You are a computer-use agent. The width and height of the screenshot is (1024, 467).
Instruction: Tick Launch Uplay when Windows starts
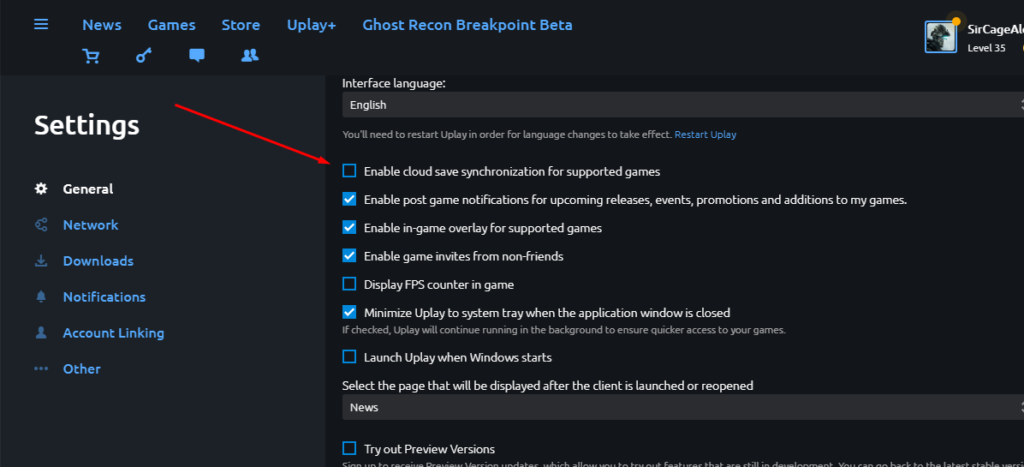(x=349, y=357)
